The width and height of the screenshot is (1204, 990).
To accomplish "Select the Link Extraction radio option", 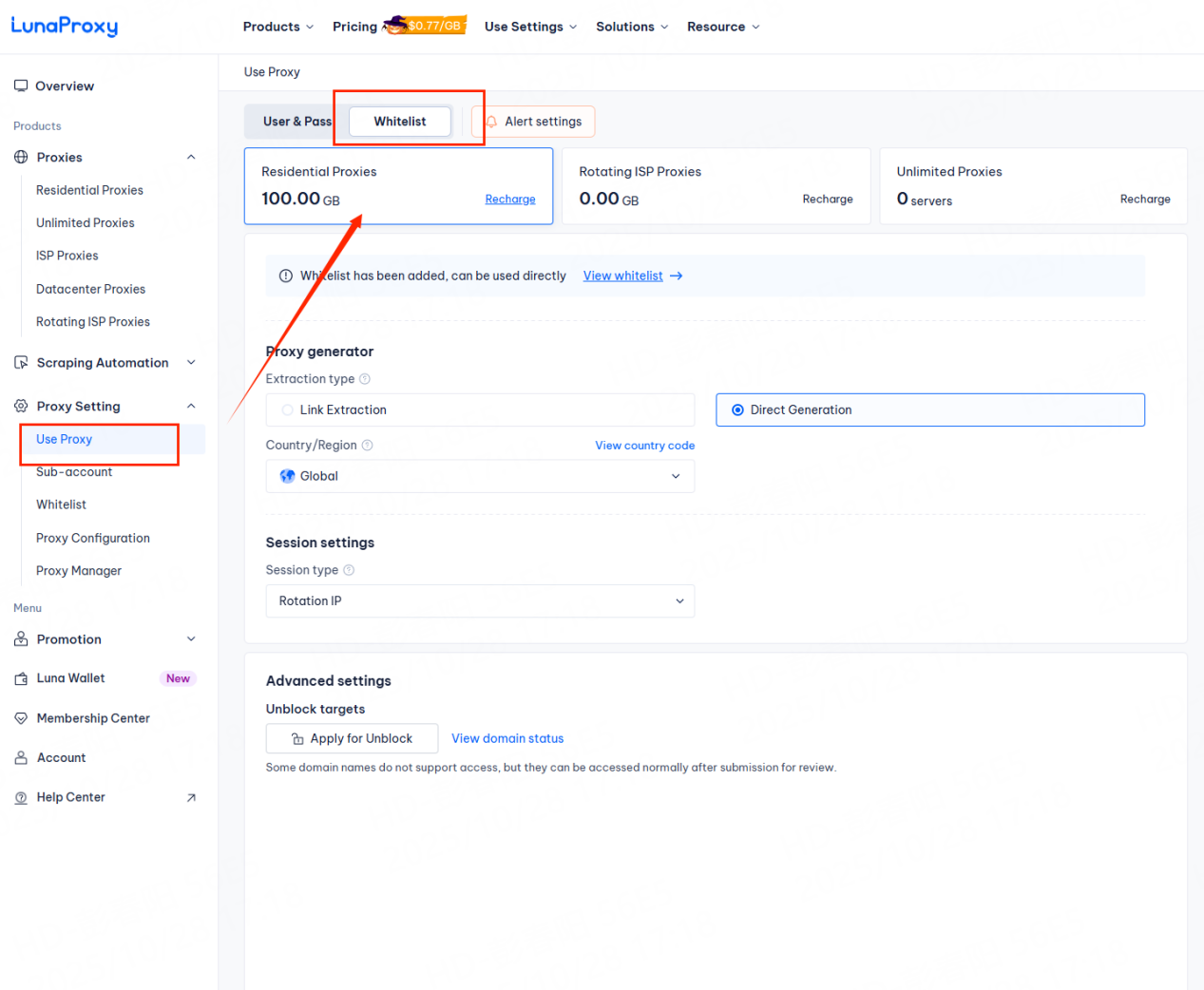I will pos(287,410).
